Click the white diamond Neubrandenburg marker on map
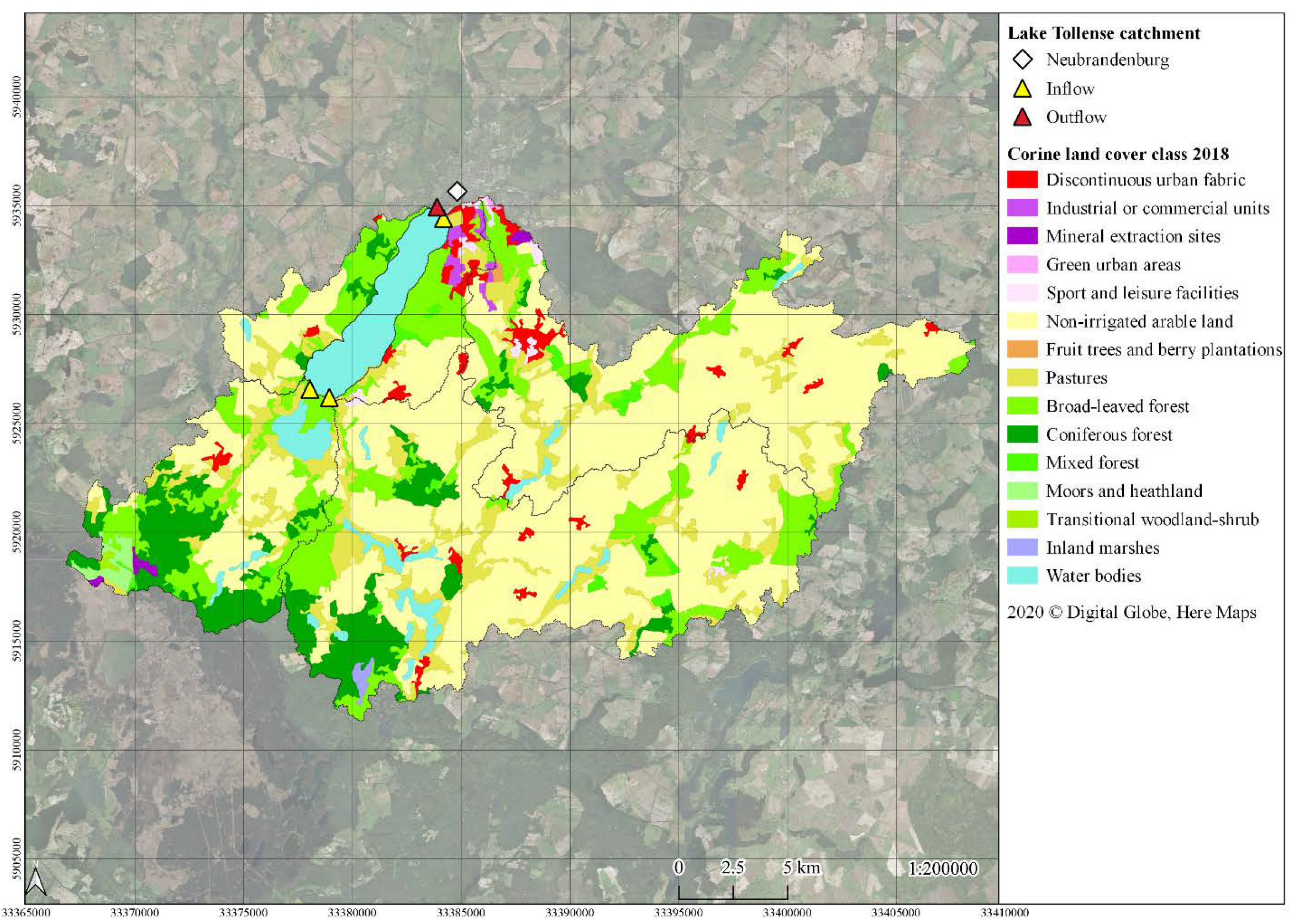Viewport: 1294px width, 924px height. (x=457, y=191)
